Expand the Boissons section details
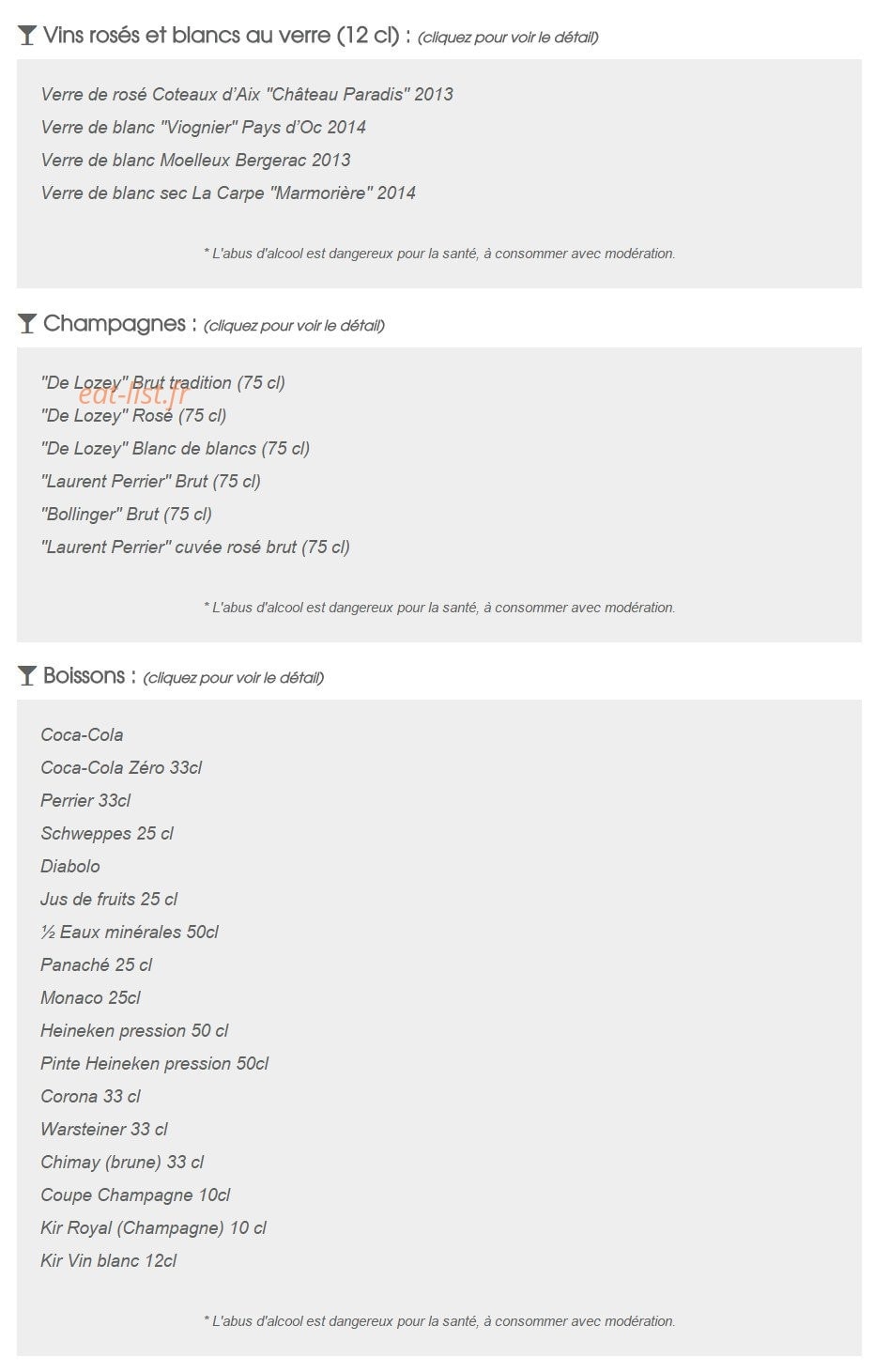The image size is (875, 1372). click(x=233, y=678)
